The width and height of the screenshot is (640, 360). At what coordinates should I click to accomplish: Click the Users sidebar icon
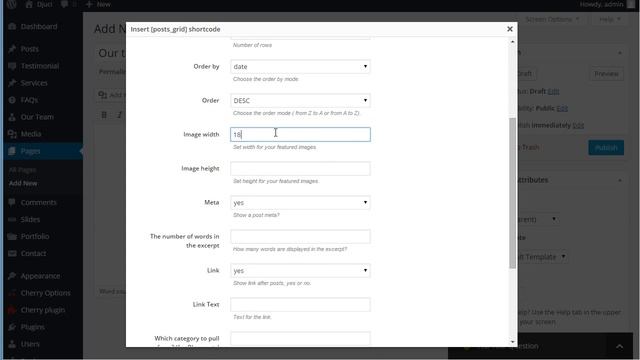(x=12, y=344)
